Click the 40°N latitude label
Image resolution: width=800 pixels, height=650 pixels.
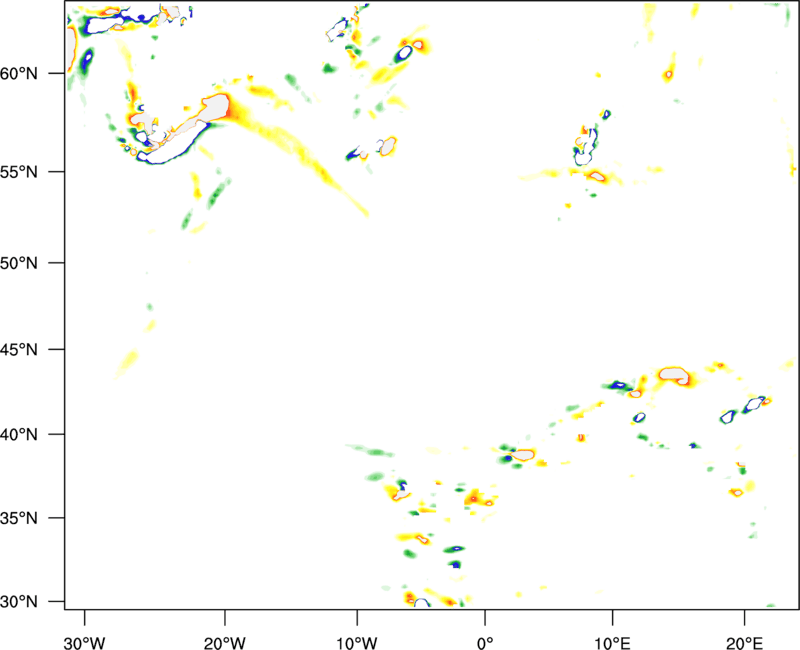[x=19, y=435]
